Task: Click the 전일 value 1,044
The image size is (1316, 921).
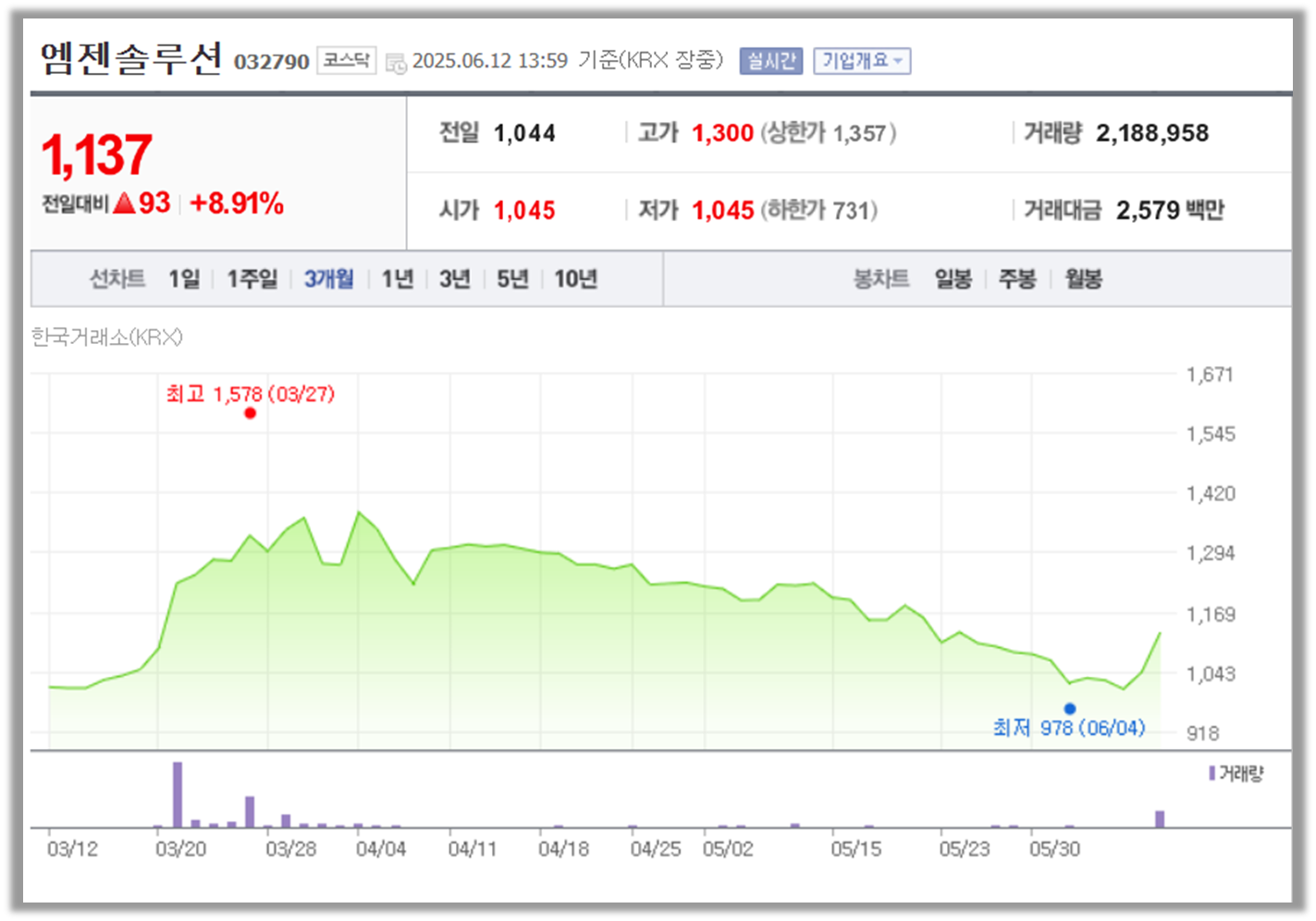Action: click(524, 133)
